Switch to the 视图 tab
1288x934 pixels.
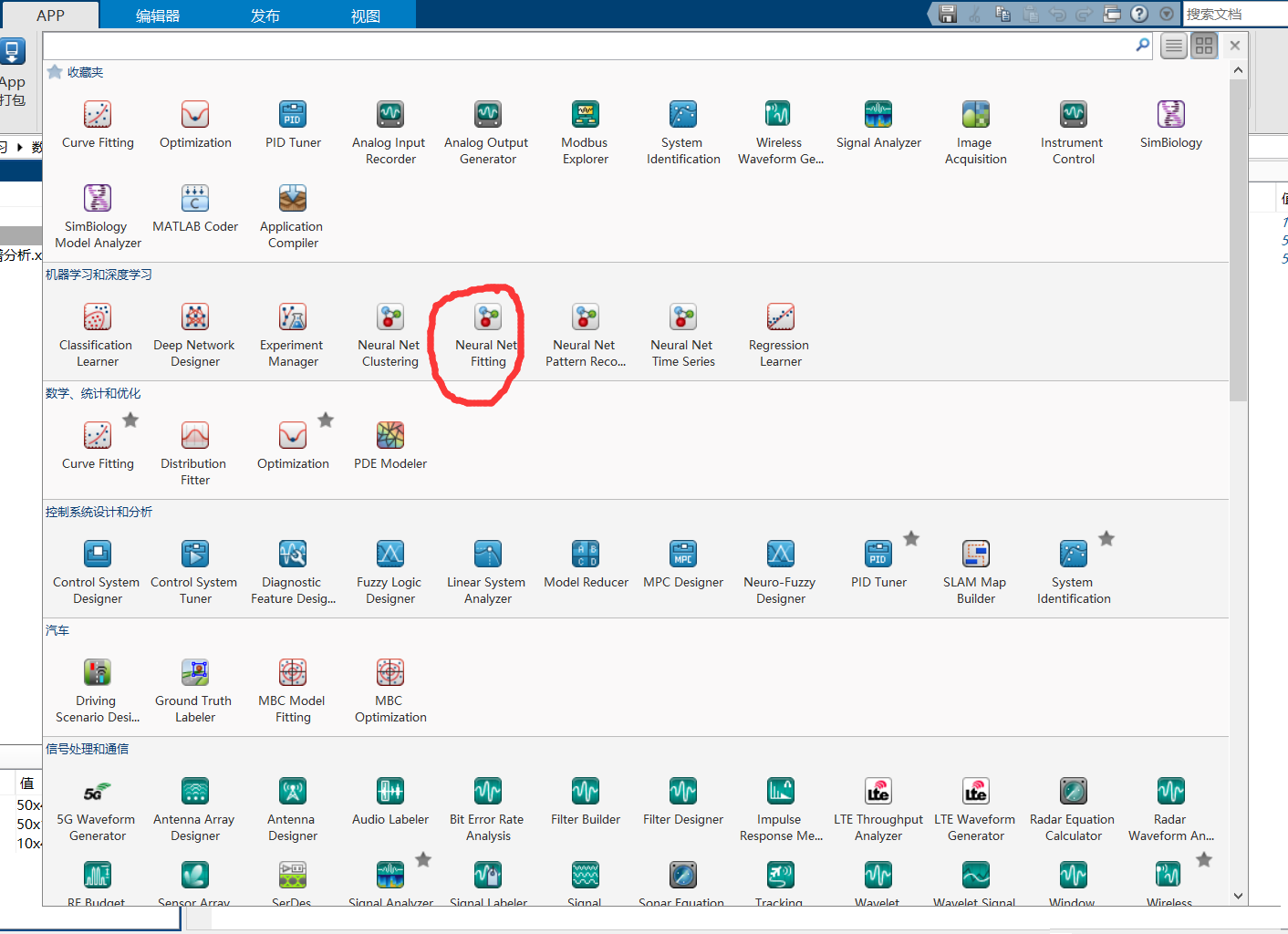tap(366, 16)
